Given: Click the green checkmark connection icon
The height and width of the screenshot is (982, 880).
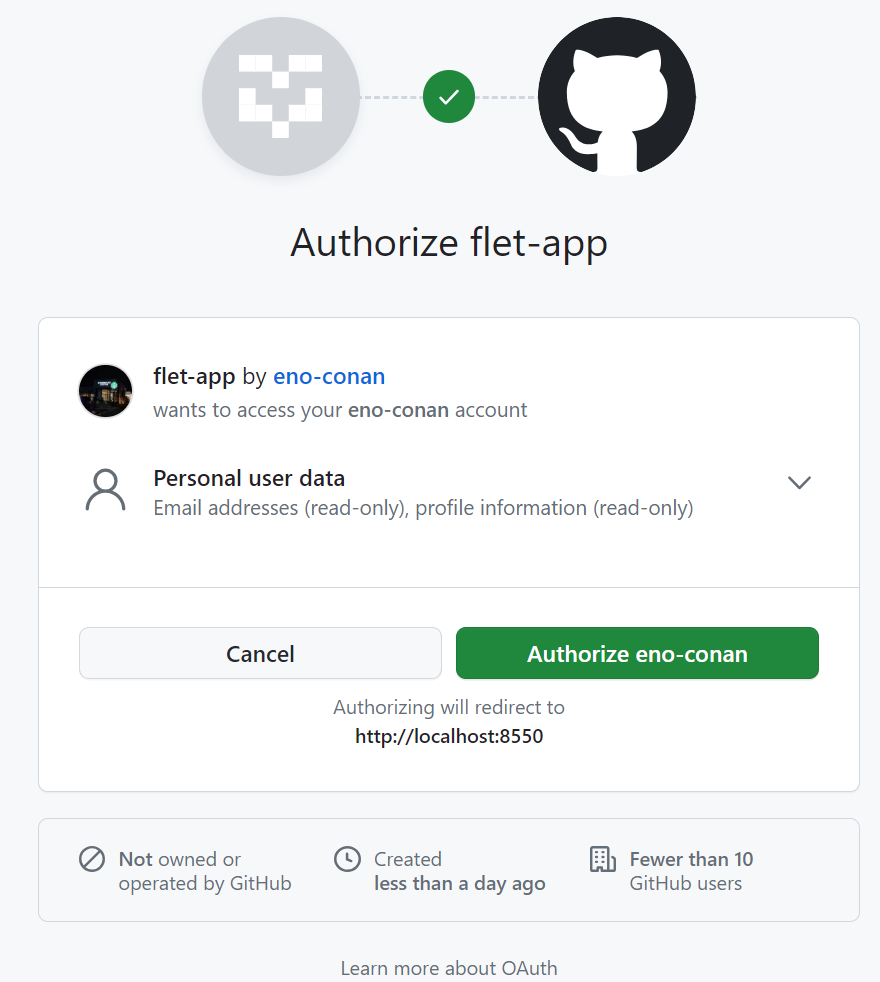Looking at the screenshot, I should (x=449, y=97).
